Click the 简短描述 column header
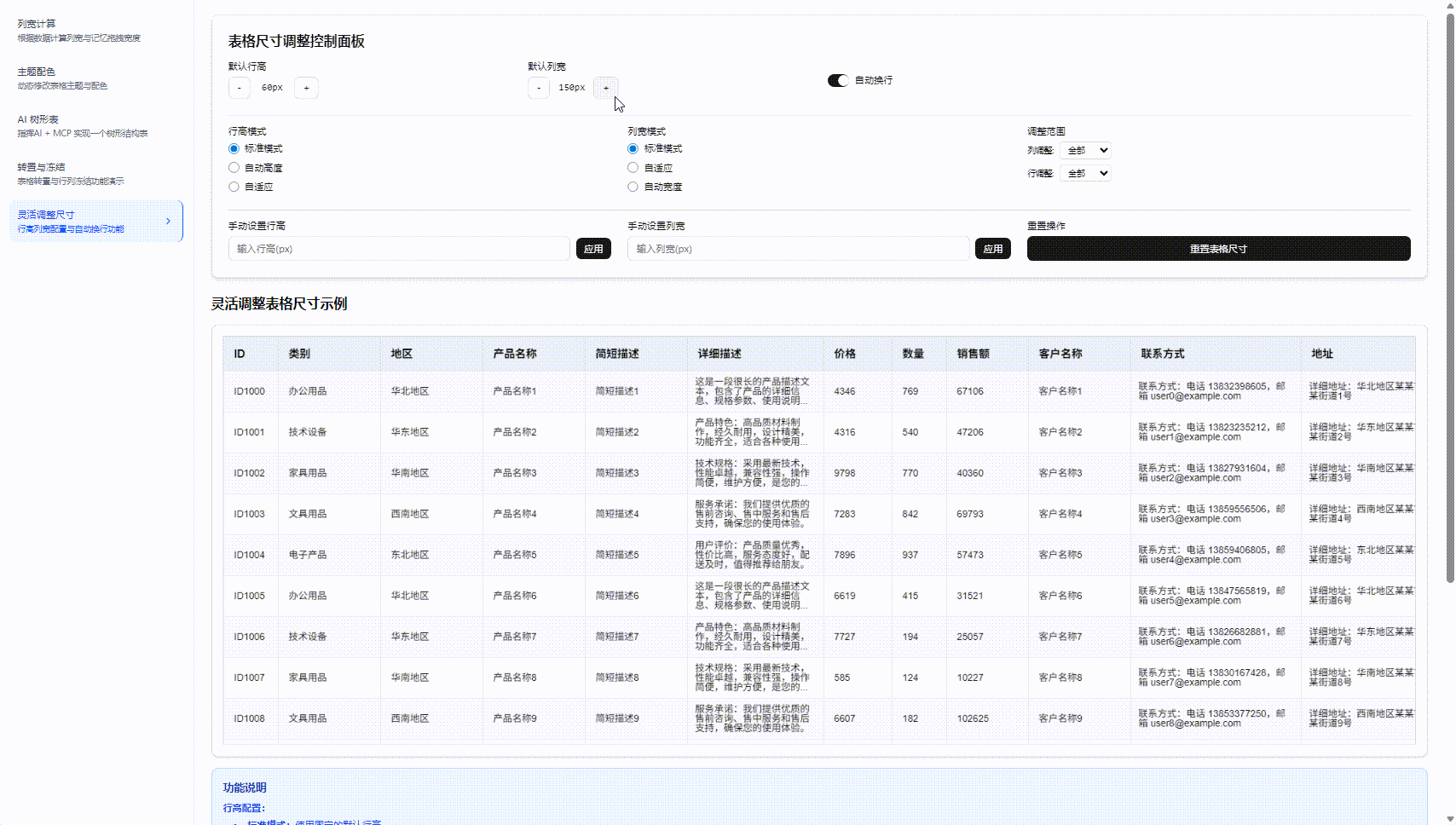This screenshot has width=1456, height=825. (x=636, y=354)
